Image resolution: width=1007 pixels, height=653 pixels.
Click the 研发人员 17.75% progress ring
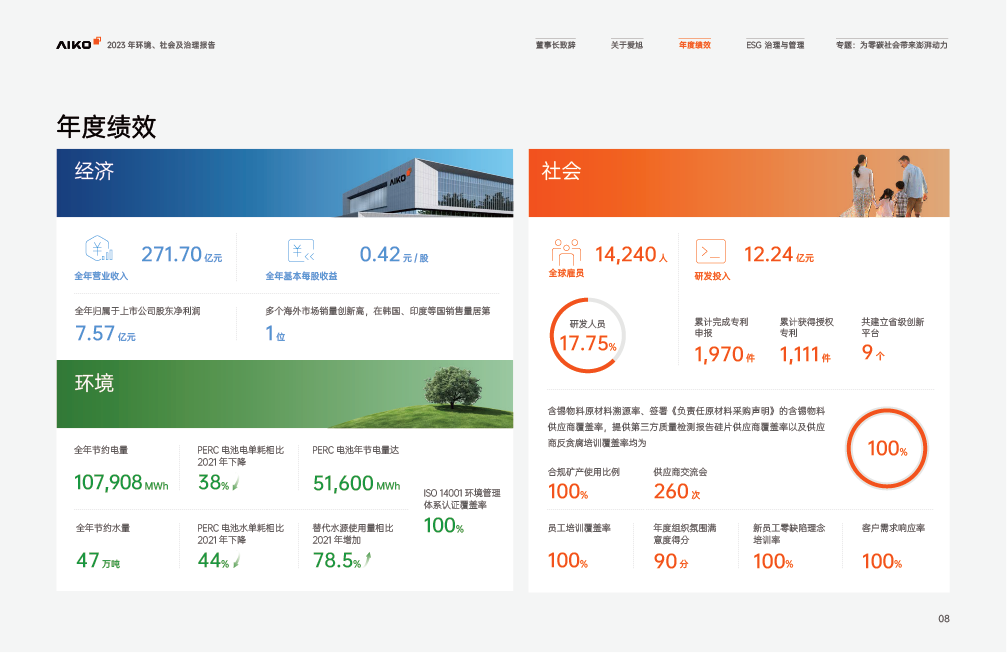587,336
